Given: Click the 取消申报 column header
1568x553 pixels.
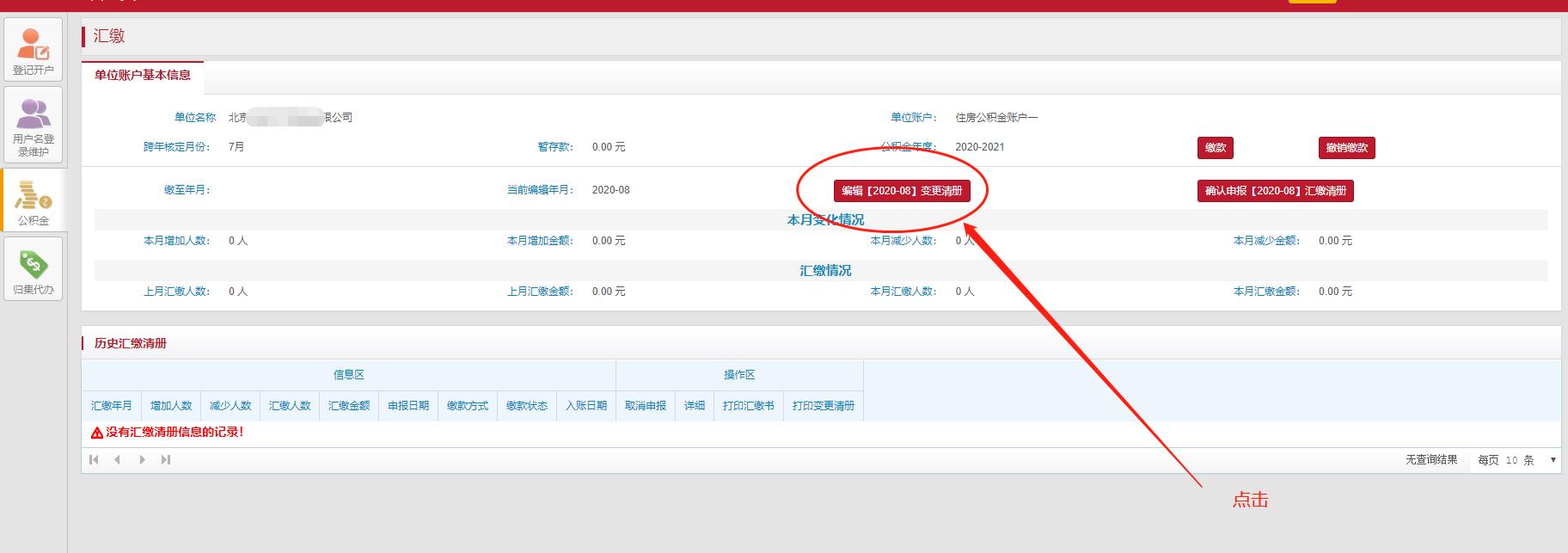Looking at the screenshot, I should (x=646, y=406).
